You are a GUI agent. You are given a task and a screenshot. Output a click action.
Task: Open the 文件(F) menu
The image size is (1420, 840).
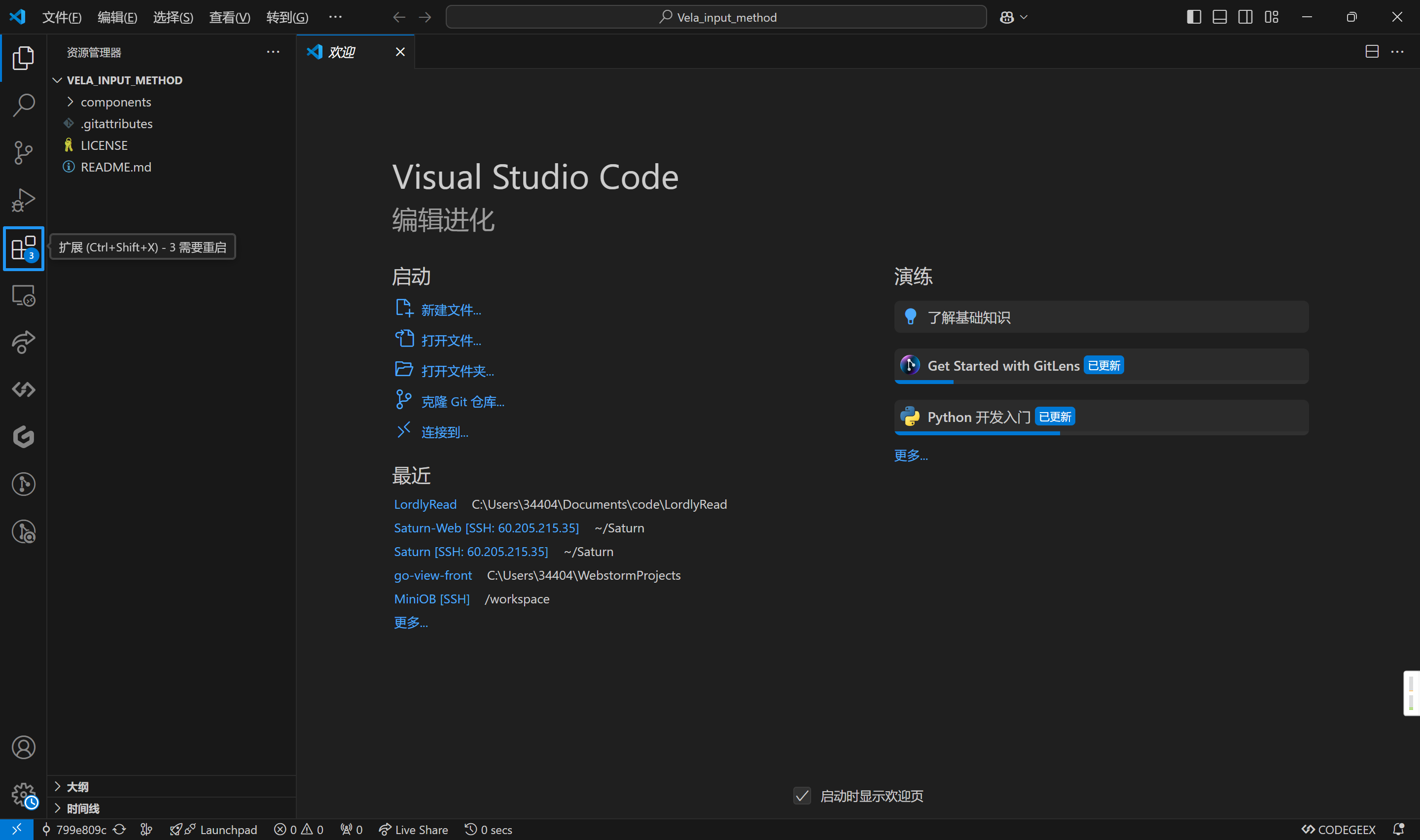pos(62,17)
